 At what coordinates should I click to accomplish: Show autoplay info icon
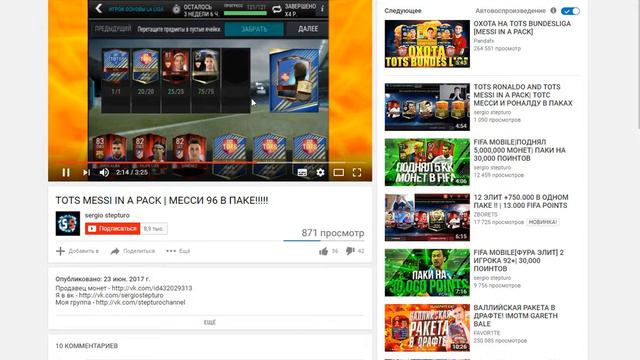(x=553, y=11)
